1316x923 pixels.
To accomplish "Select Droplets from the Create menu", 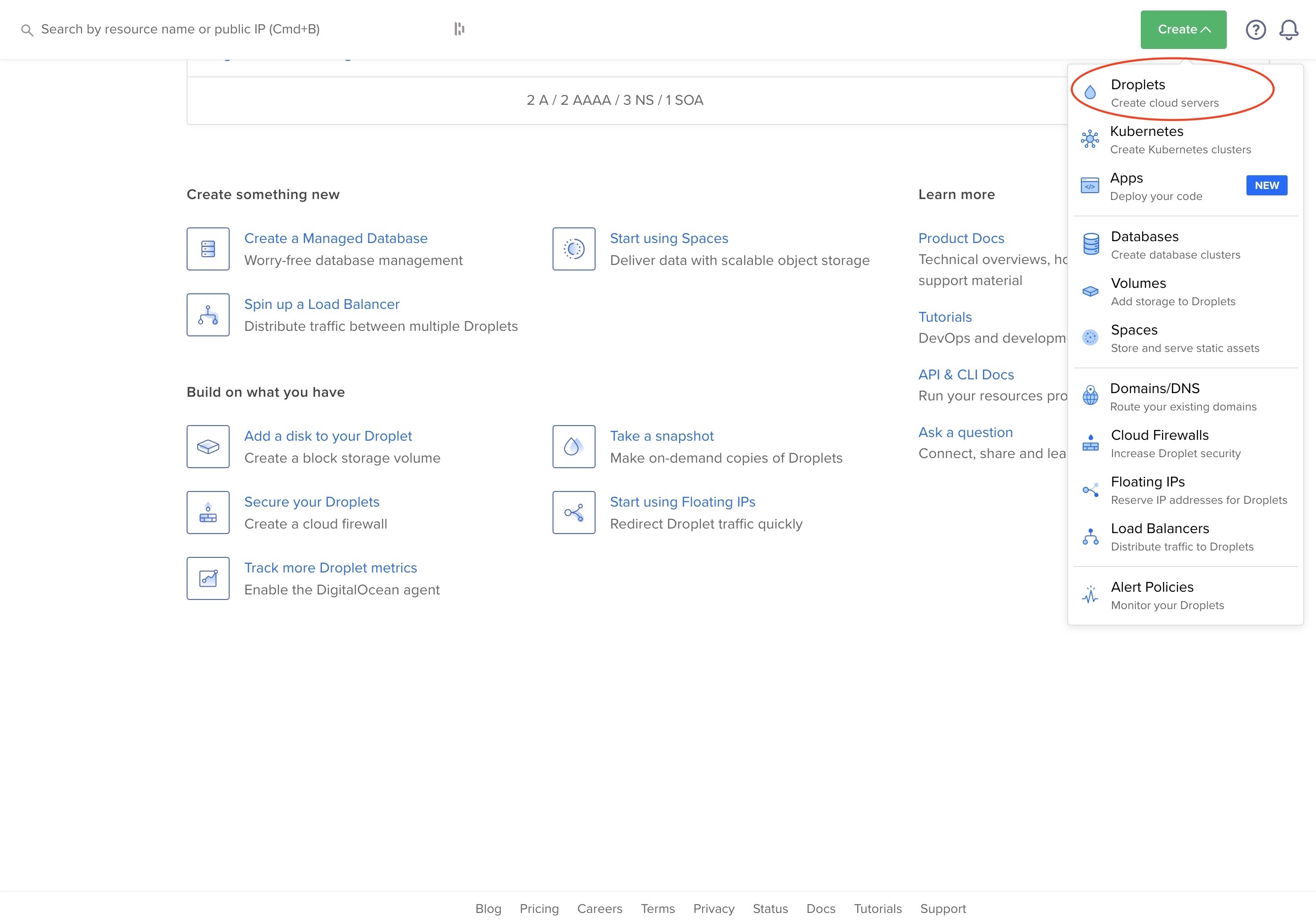I will 1184,93.
